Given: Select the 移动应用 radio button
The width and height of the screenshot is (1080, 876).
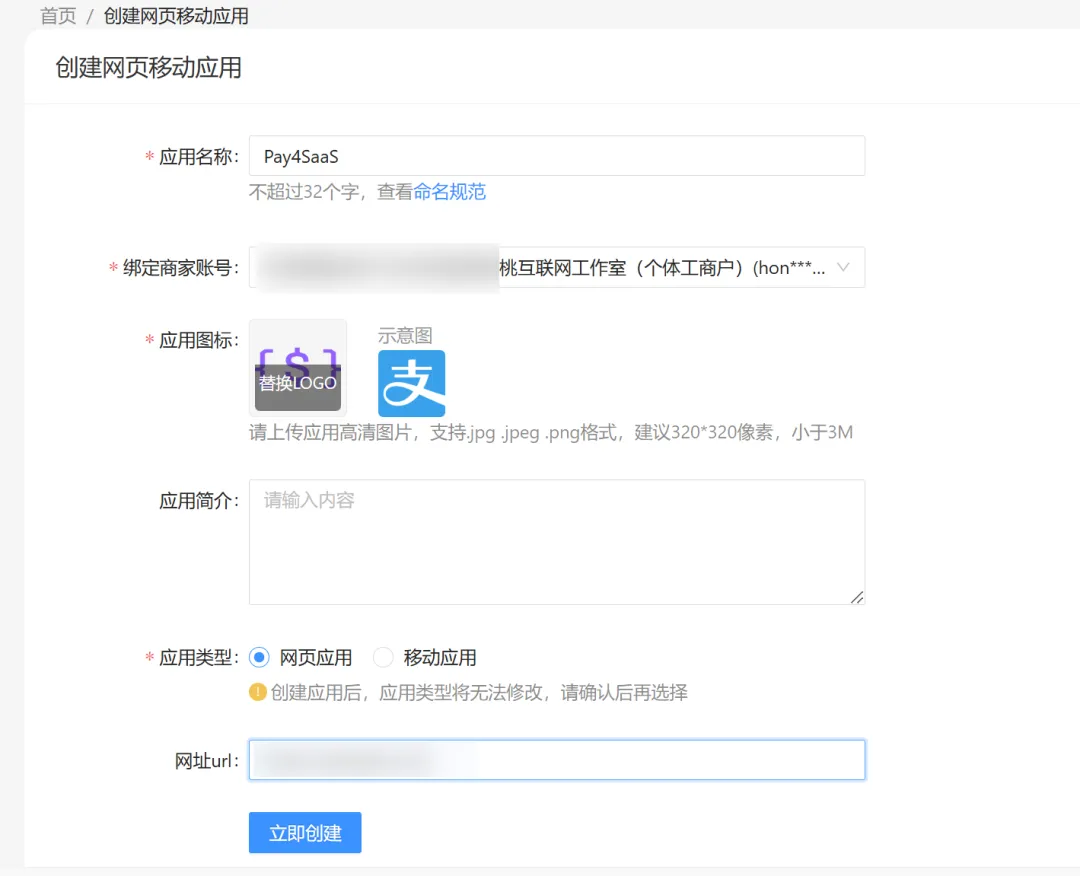Looking at the screenshot, I should pyautogui.click(x=384, y=658).
